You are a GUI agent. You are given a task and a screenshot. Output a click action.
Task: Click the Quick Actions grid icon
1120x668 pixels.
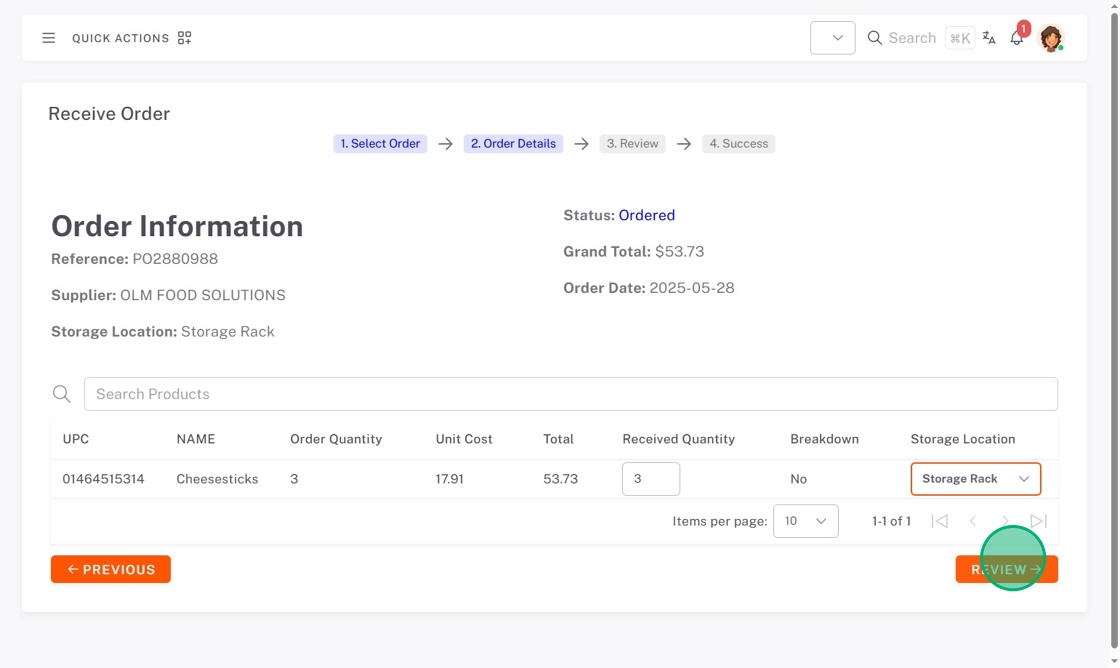point(184,38)
